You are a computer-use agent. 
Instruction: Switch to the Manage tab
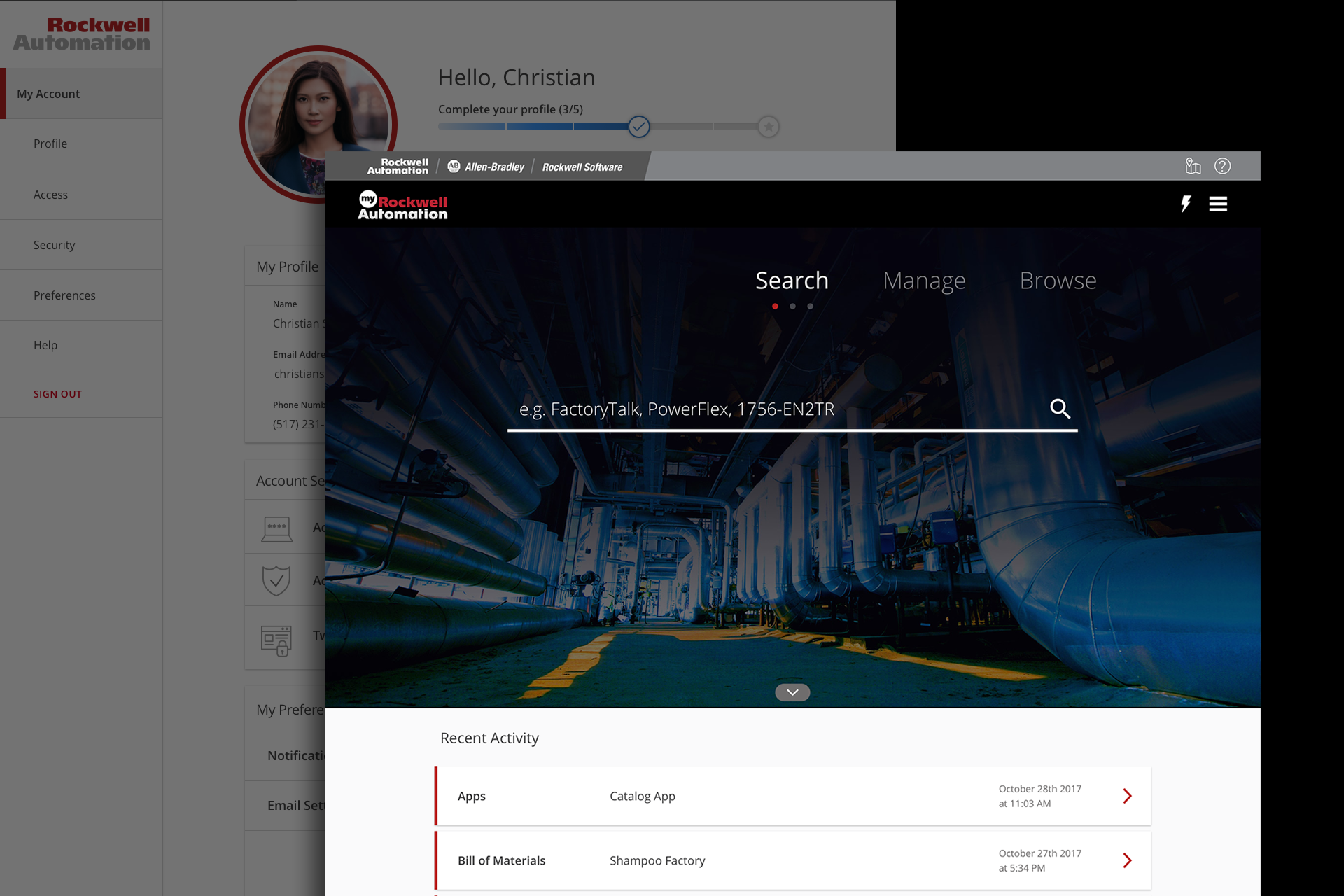coord(924,281)
